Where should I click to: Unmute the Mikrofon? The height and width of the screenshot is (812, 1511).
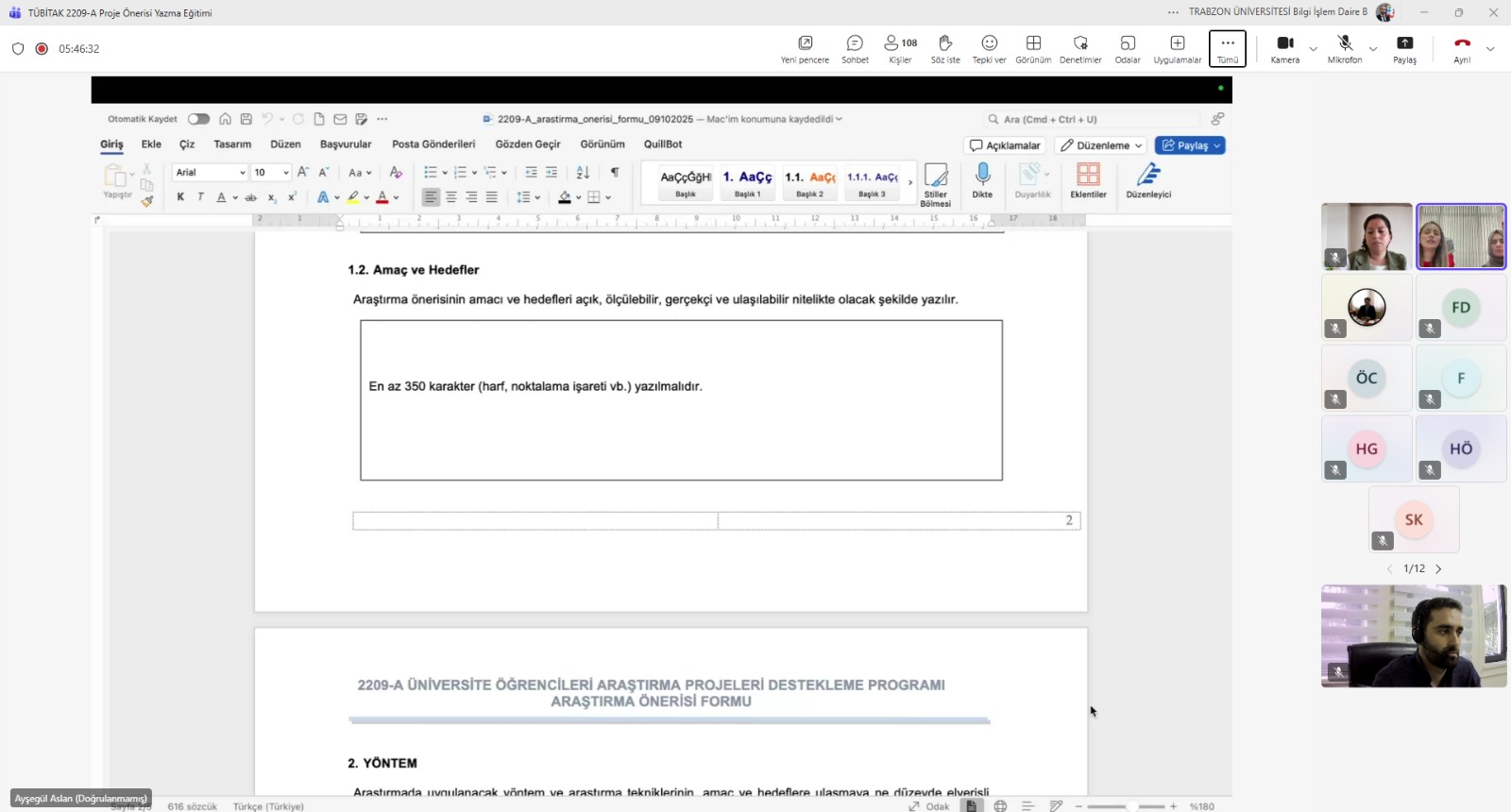[x=1345, y=49]
